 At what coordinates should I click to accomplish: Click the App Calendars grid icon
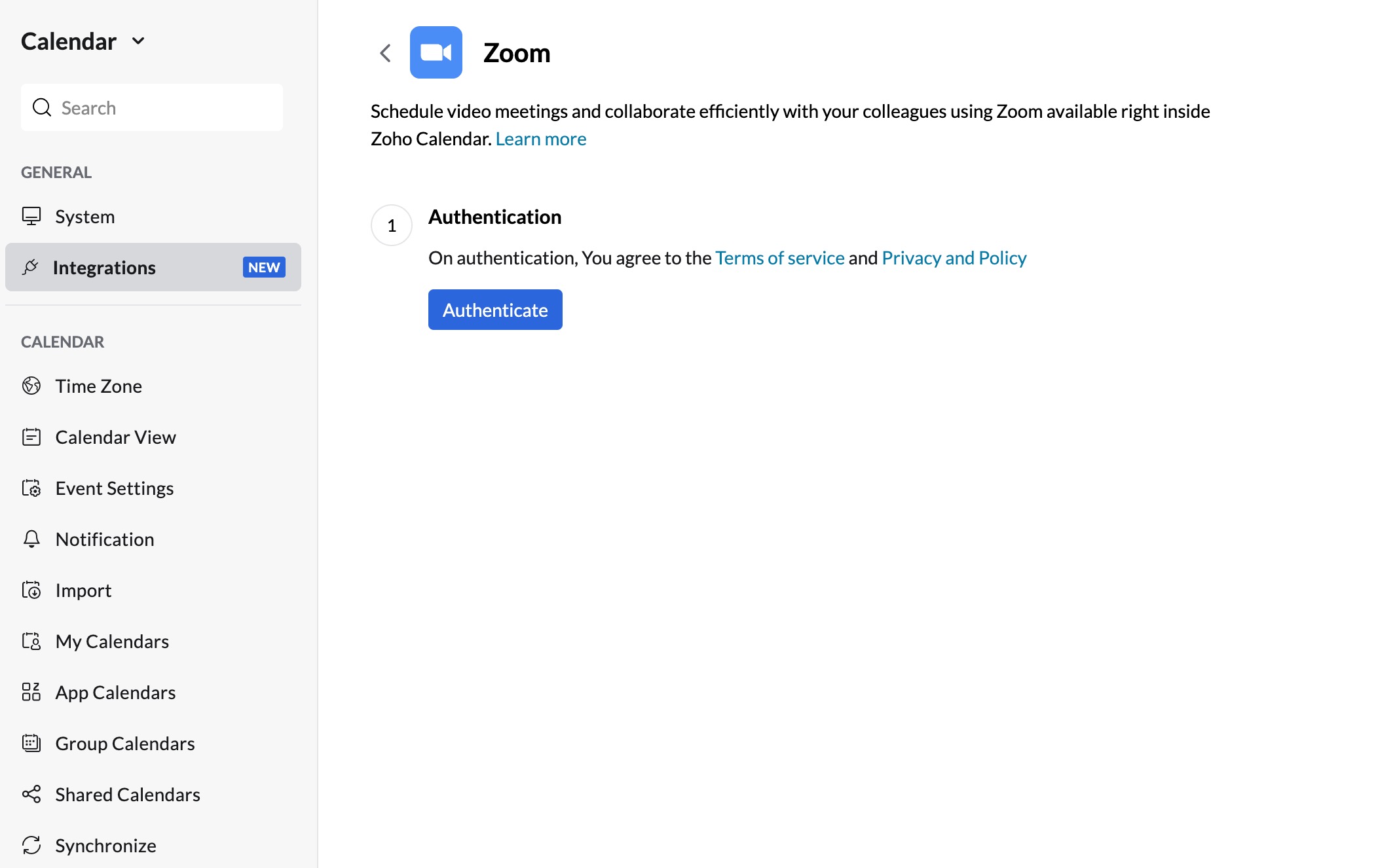[31, 692]
